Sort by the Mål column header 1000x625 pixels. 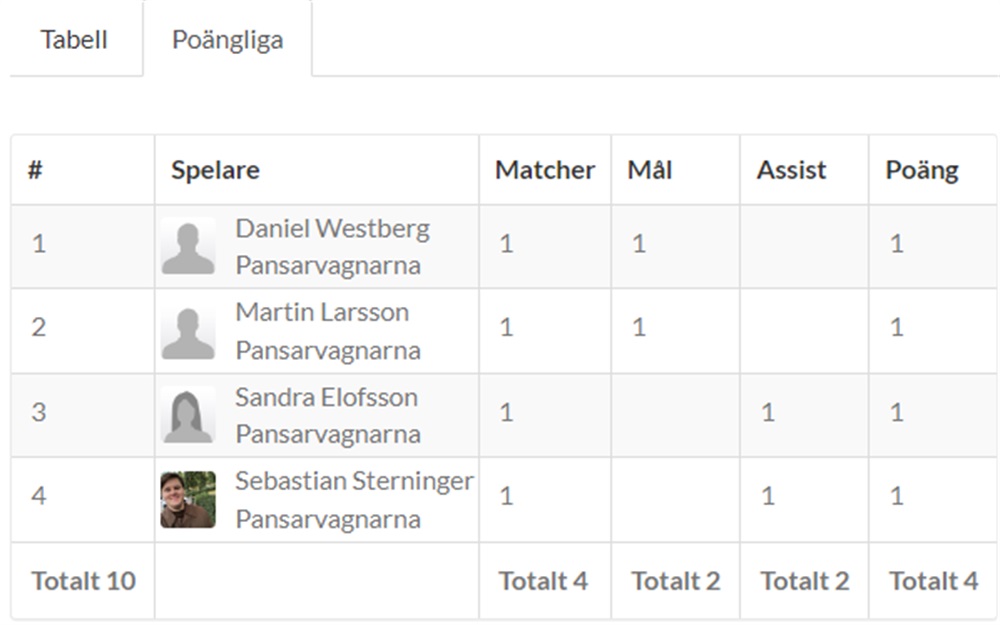pos(650,170)
